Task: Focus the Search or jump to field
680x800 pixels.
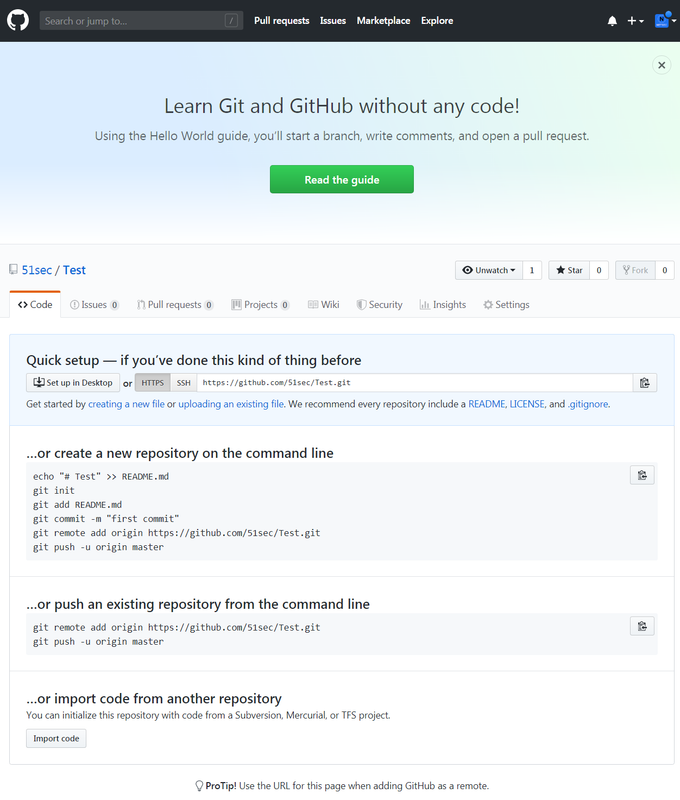Action: click(x=141, y=21)
